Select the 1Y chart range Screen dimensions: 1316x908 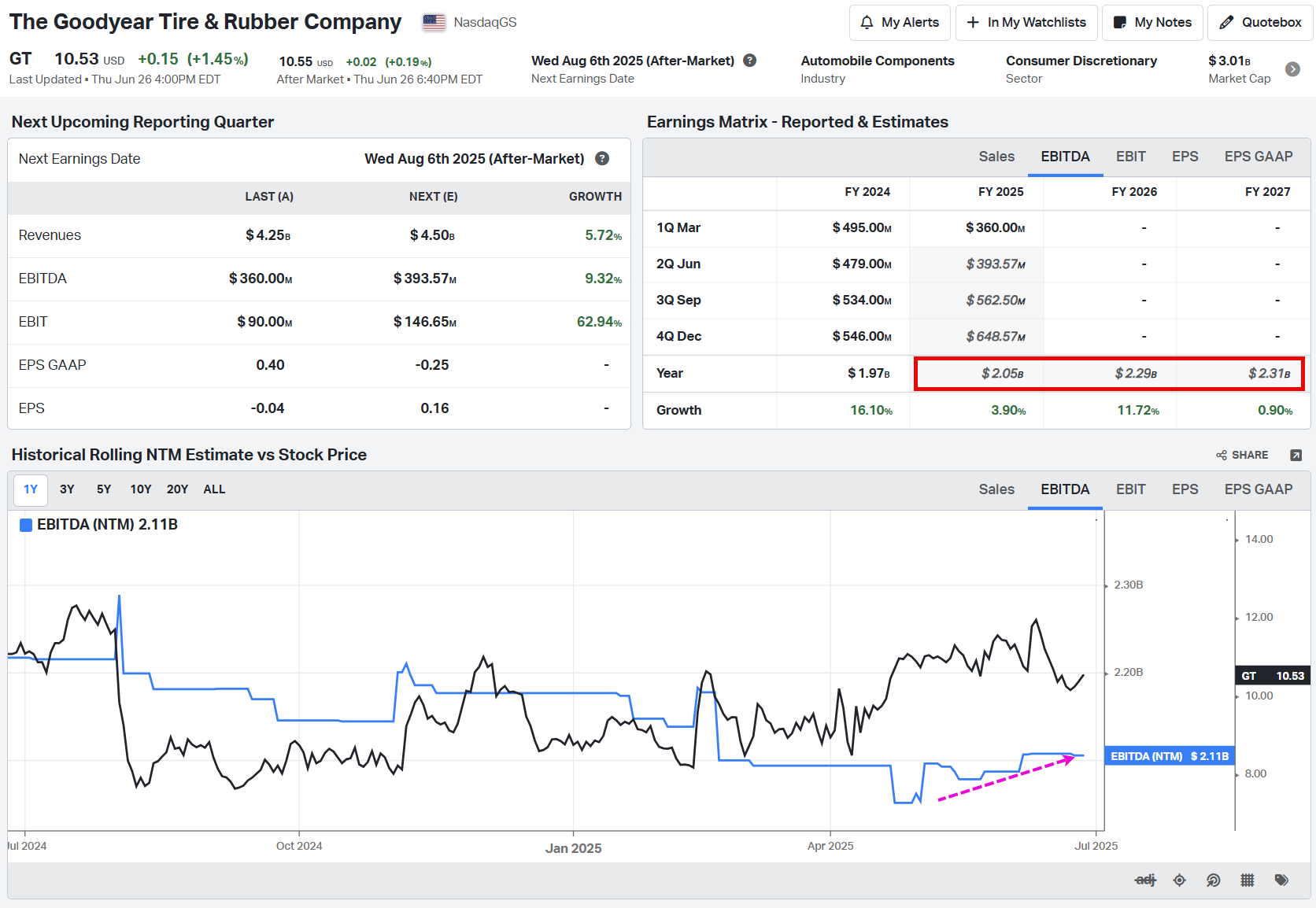click(x=31, y=489)
